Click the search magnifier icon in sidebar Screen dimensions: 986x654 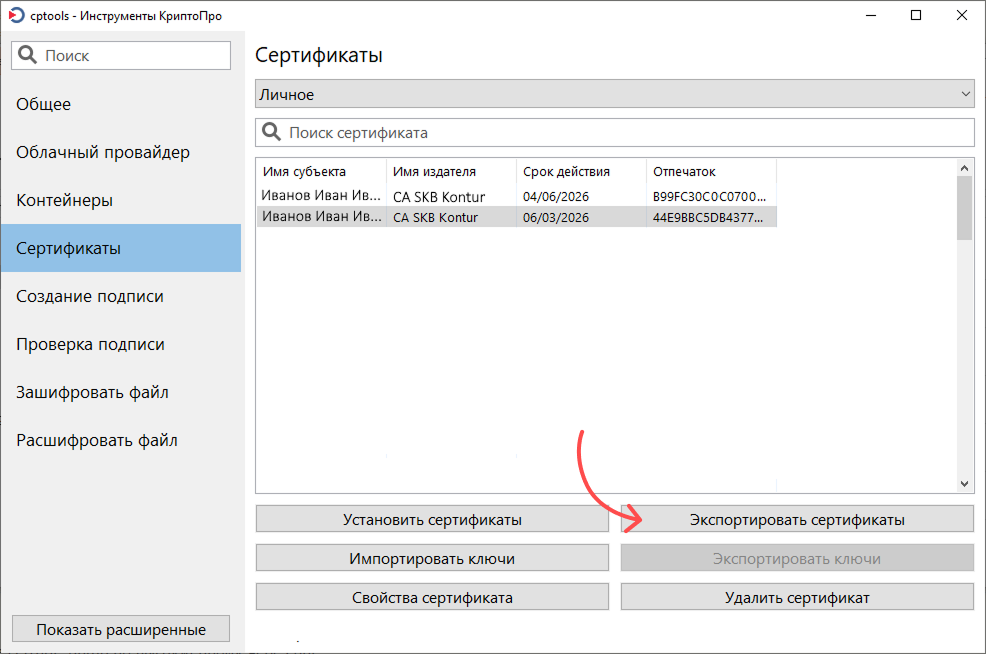27,56
